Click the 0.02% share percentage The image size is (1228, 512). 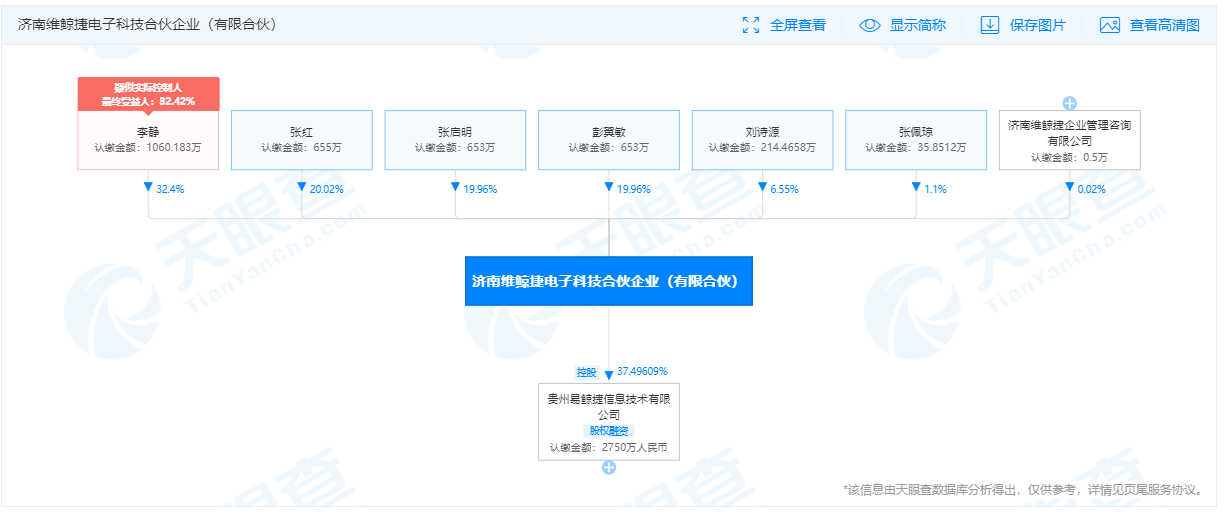pyautogui.click(x=1091, y=188)
